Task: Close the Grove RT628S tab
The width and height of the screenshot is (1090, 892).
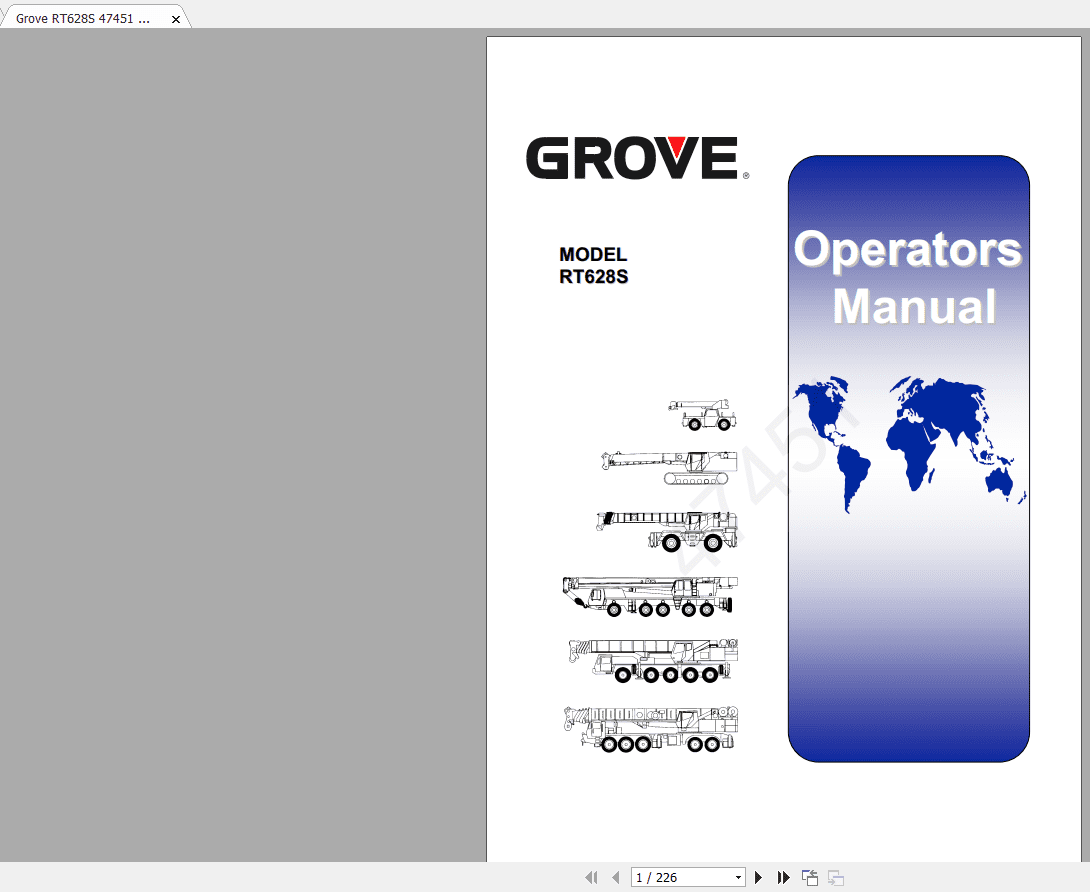Action: click(x=175, y=17)
